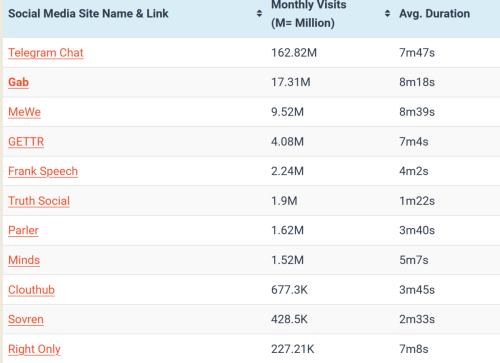500x363 pixels.
Task: Select the 8m39s duration cell
Action: (417, 112)
